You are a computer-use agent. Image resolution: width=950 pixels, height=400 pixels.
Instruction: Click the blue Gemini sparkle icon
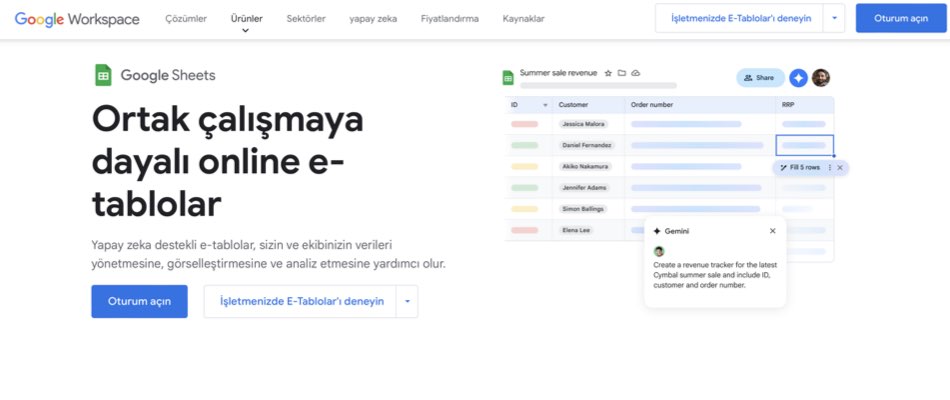point(798,78)
